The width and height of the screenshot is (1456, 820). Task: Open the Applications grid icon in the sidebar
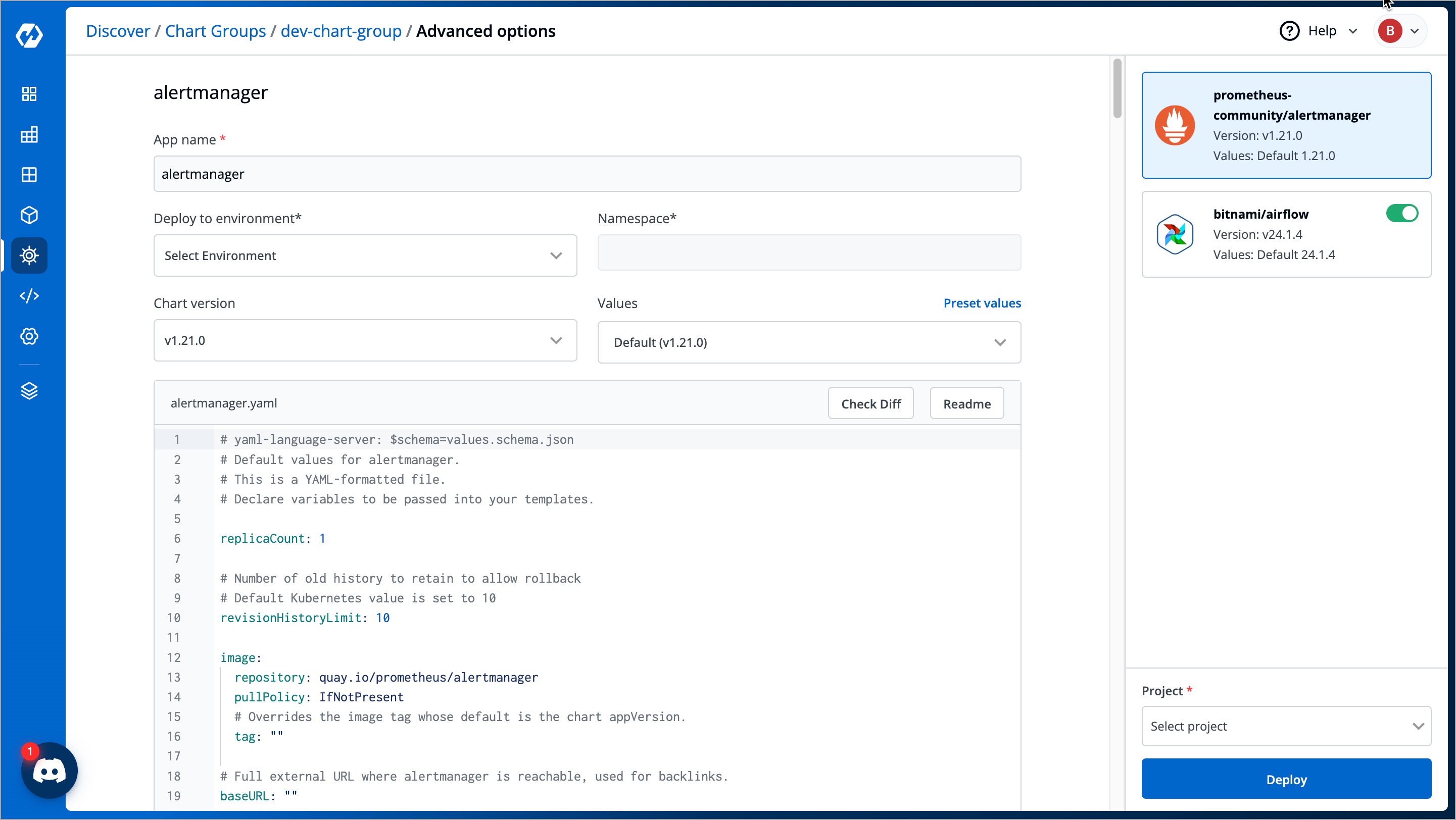click(x=29, y=94)
